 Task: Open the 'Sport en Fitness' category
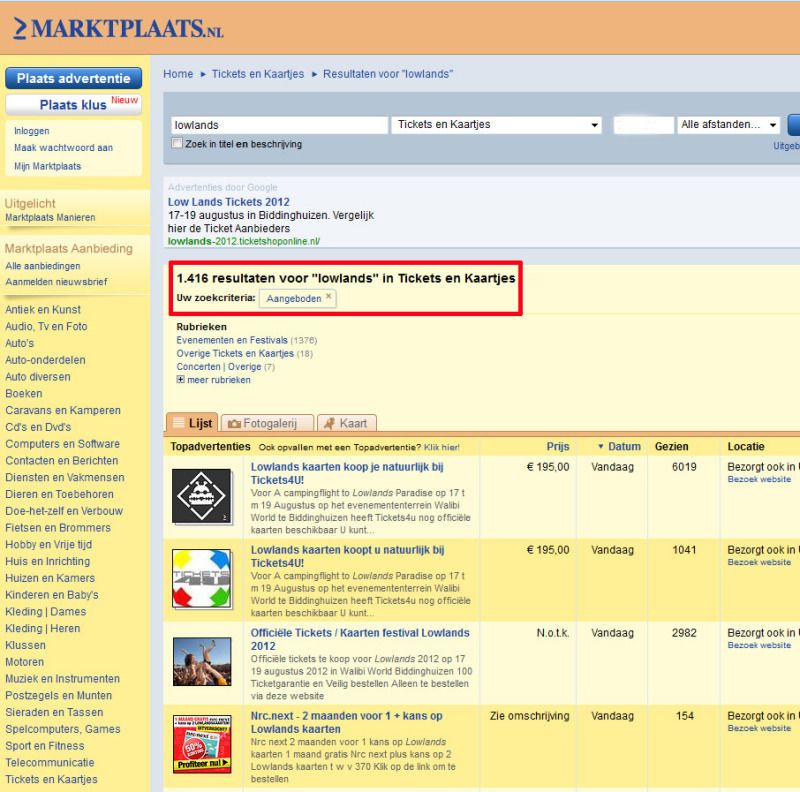44,746
